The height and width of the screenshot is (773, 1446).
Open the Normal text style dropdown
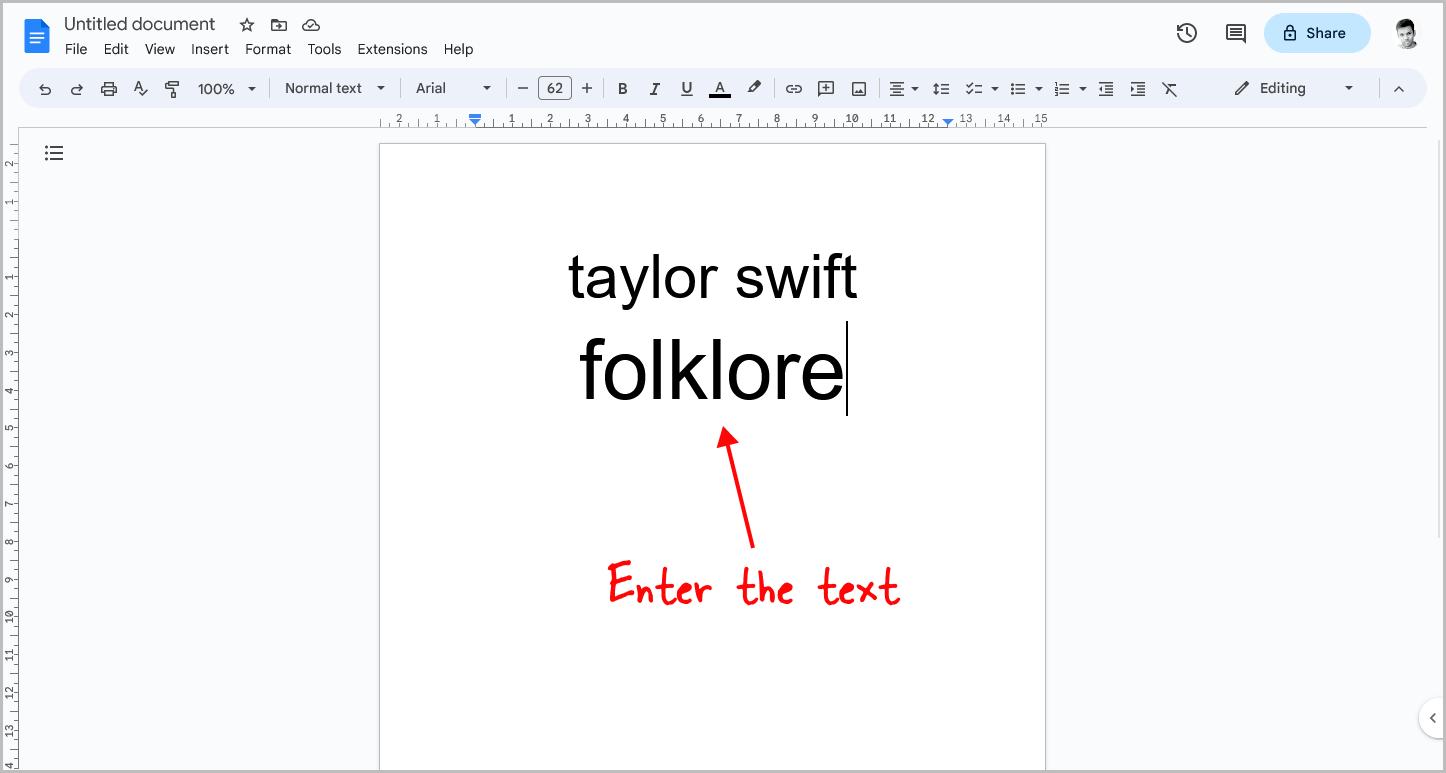click(335, 88)
